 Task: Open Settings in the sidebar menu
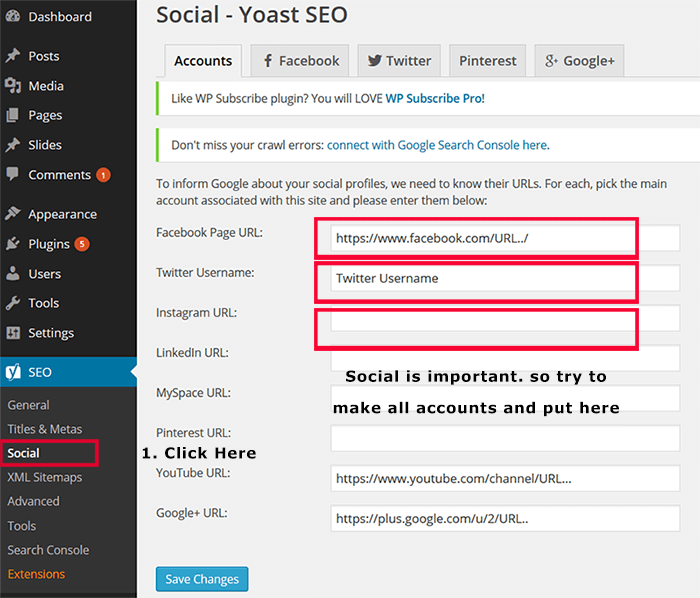click(68, 333)
